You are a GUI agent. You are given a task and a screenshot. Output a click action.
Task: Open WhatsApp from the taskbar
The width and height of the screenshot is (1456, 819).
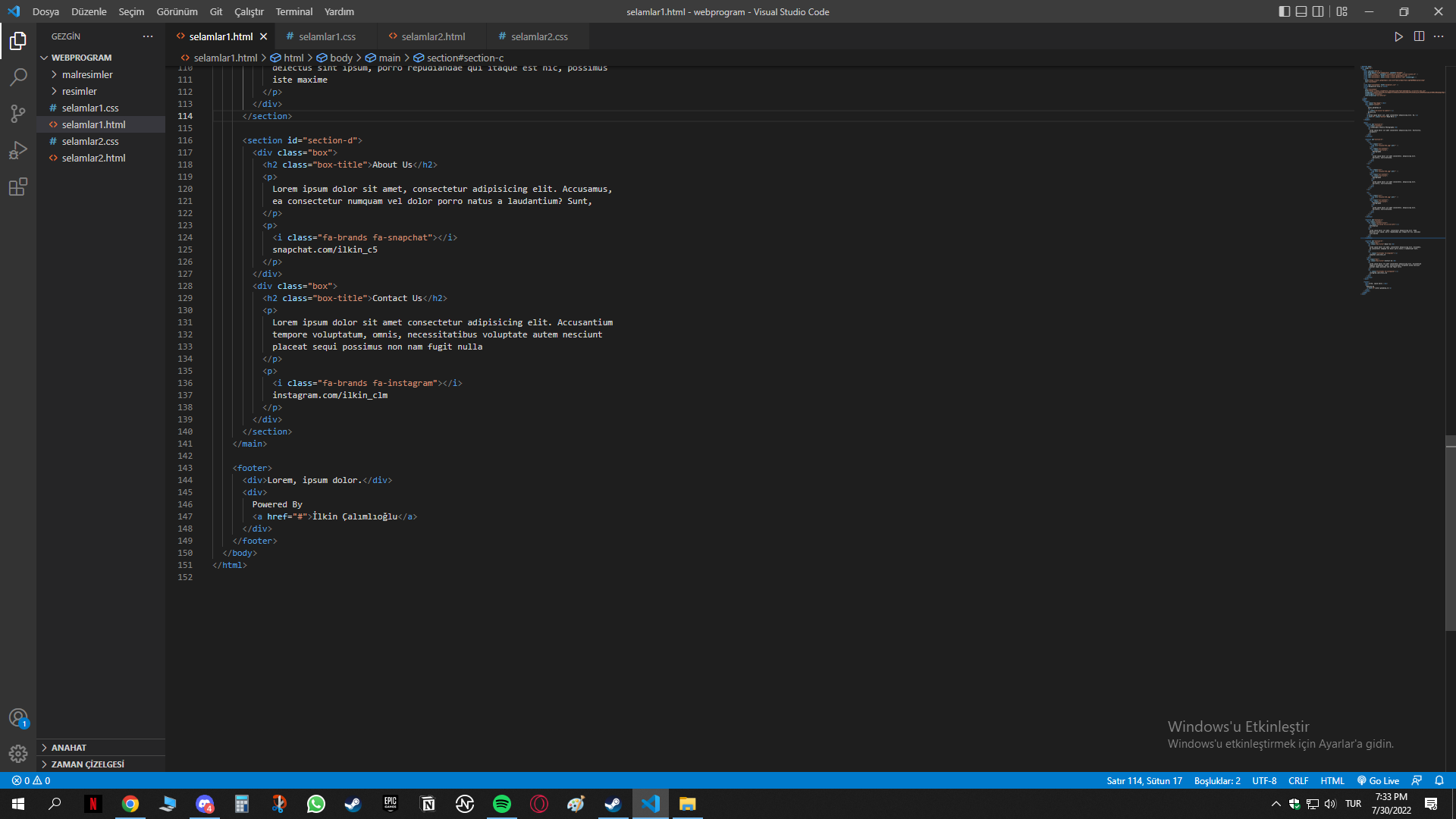click(x=316, y=804)
